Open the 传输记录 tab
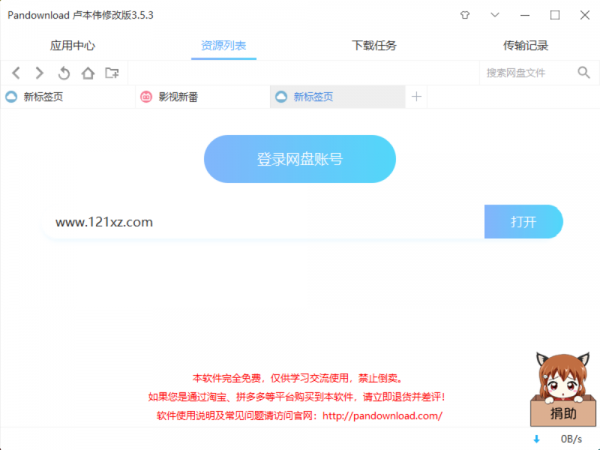600x450 pixels. pyautogui.click(x=525, y=46)
